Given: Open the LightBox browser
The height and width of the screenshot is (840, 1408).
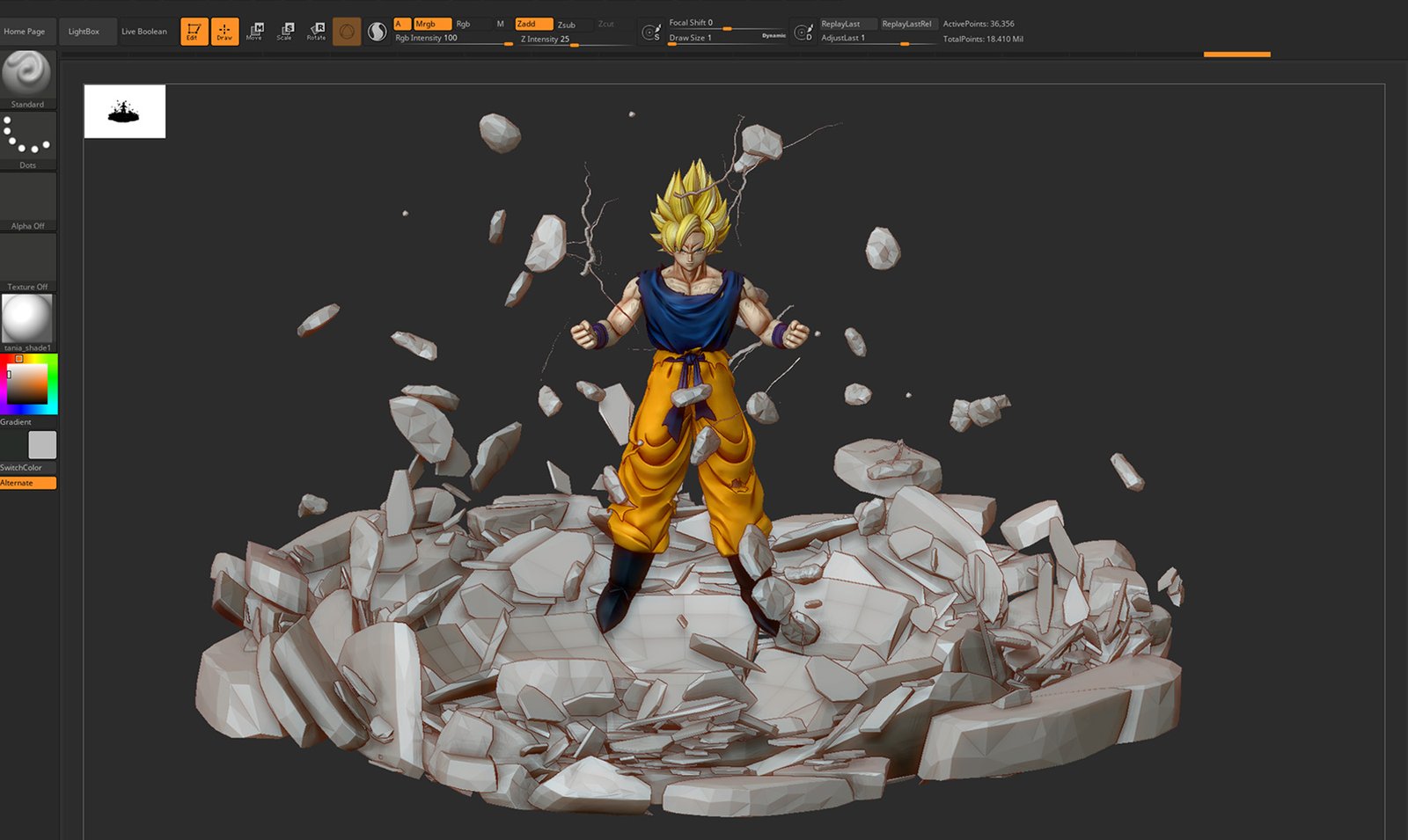Looking at the screenshot, I should point(87,32).
